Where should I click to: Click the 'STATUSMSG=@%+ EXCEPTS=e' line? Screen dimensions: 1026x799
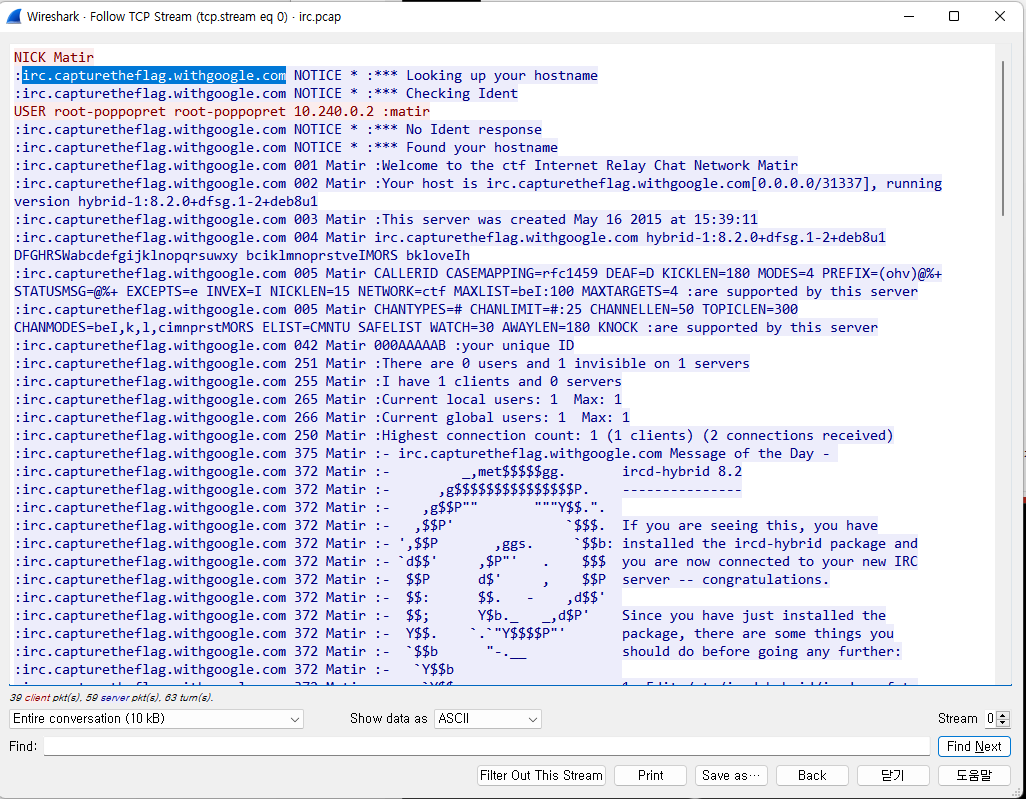tap(466, 291)
